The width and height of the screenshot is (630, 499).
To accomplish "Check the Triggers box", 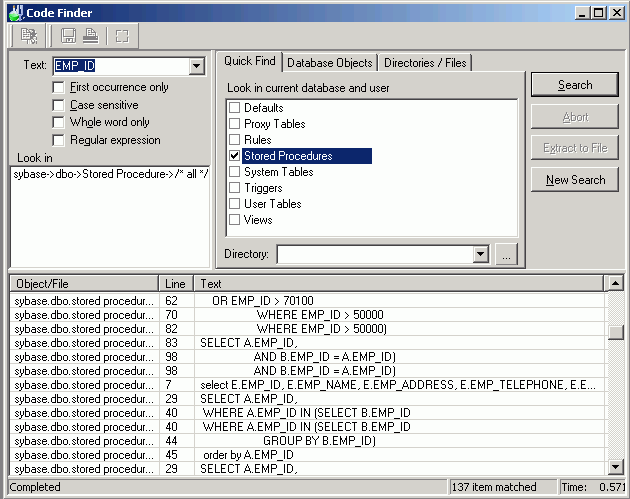I will click(x=234, y=188).
